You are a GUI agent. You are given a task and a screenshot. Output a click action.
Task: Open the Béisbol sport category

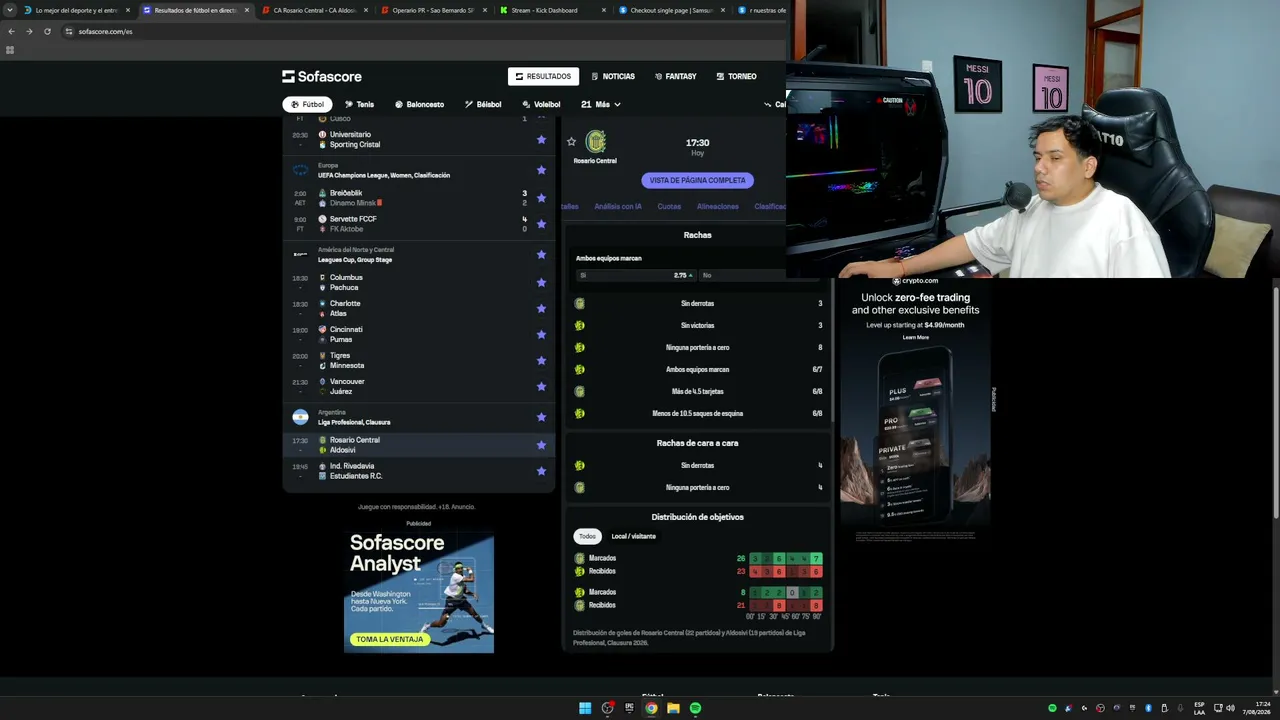[x=483, y=104]
